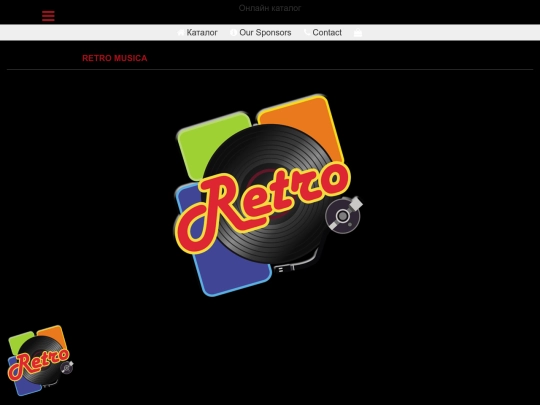The image size is (540, 405).
Task: Click the phone icon beside Contact
Action: [307, 32]
